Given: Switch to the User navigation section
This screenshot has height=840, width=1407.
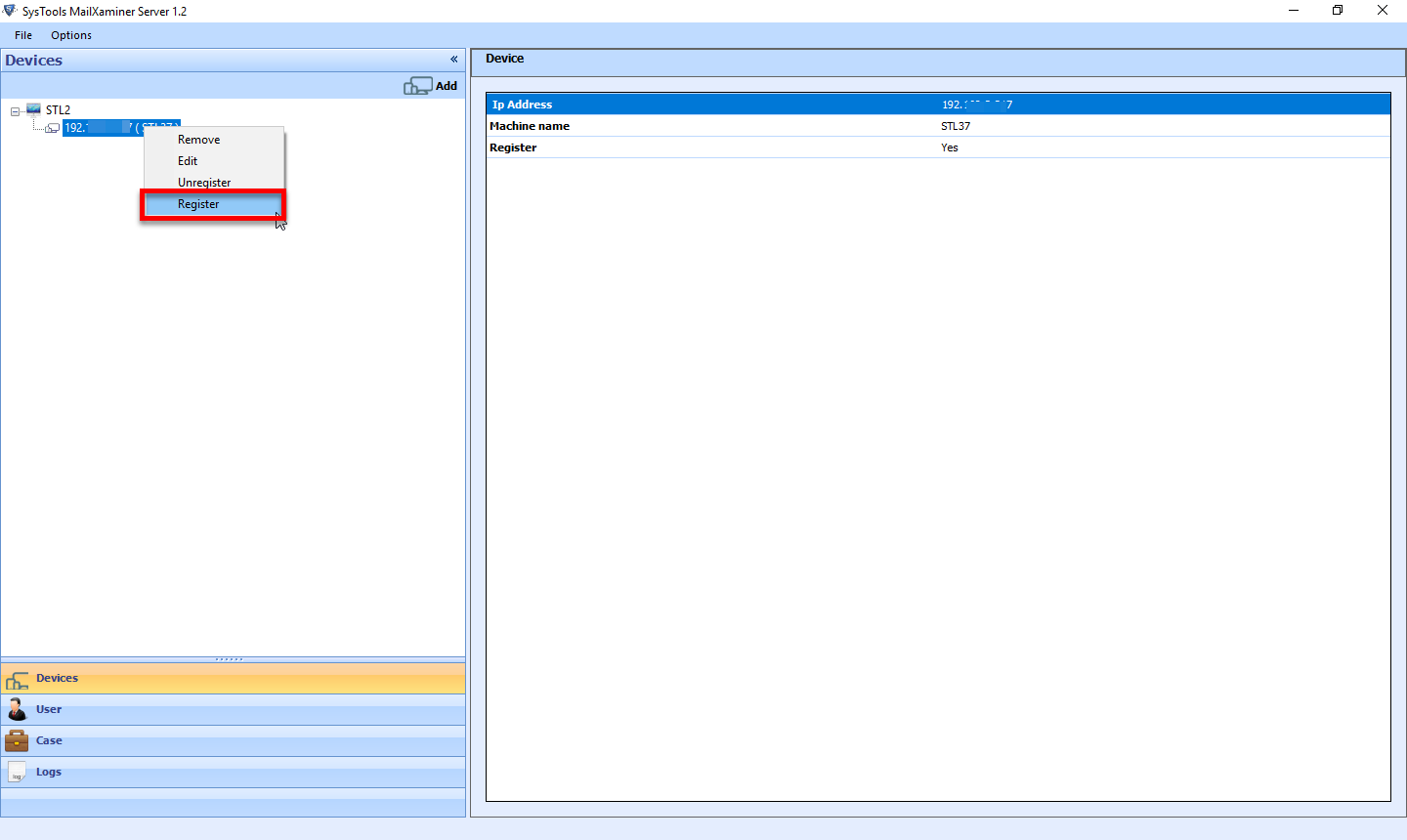Looking at the screenshot, I should pos(233,710).
